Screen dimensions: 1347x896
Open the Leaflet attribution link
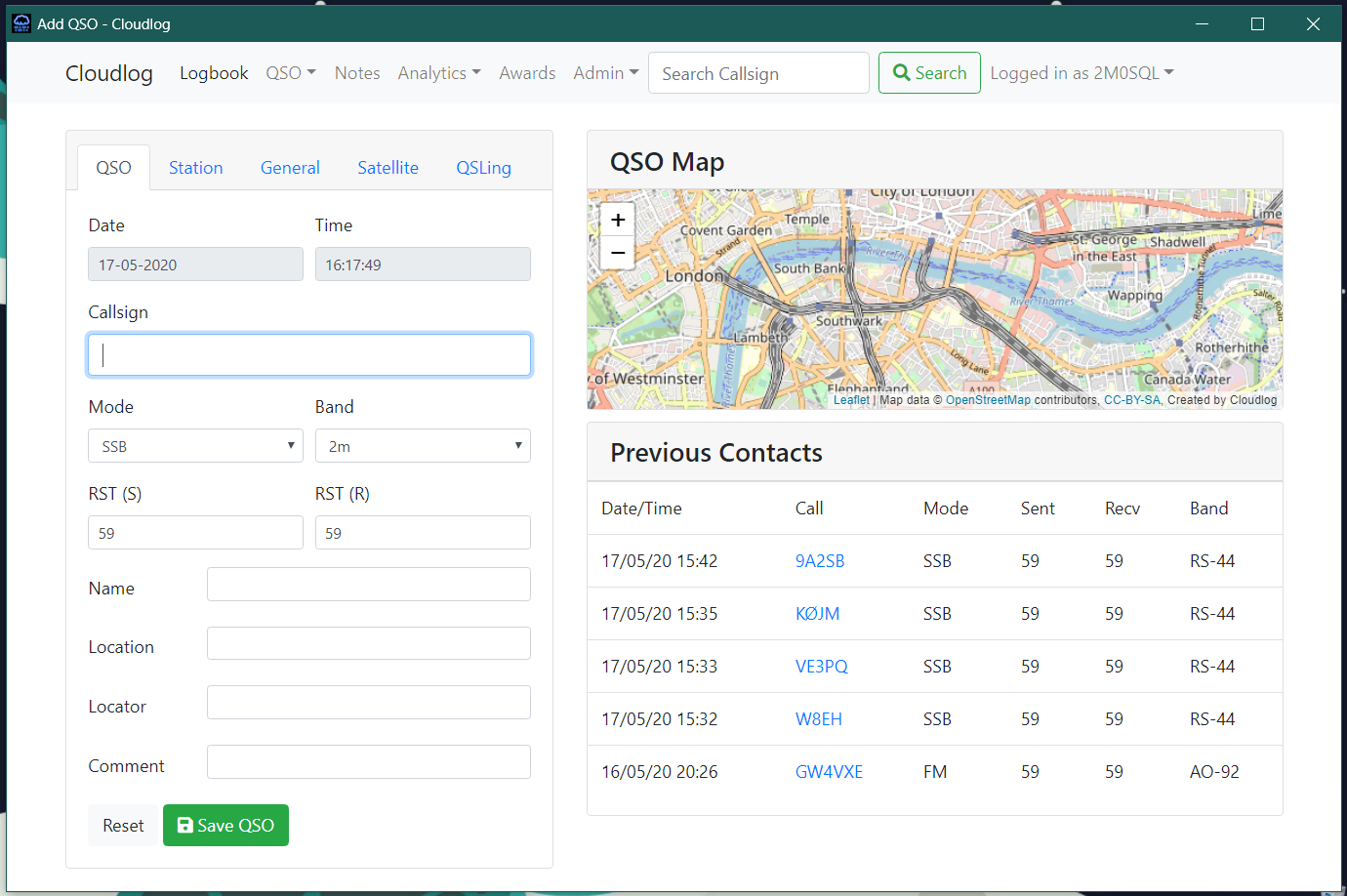(851, 400)
